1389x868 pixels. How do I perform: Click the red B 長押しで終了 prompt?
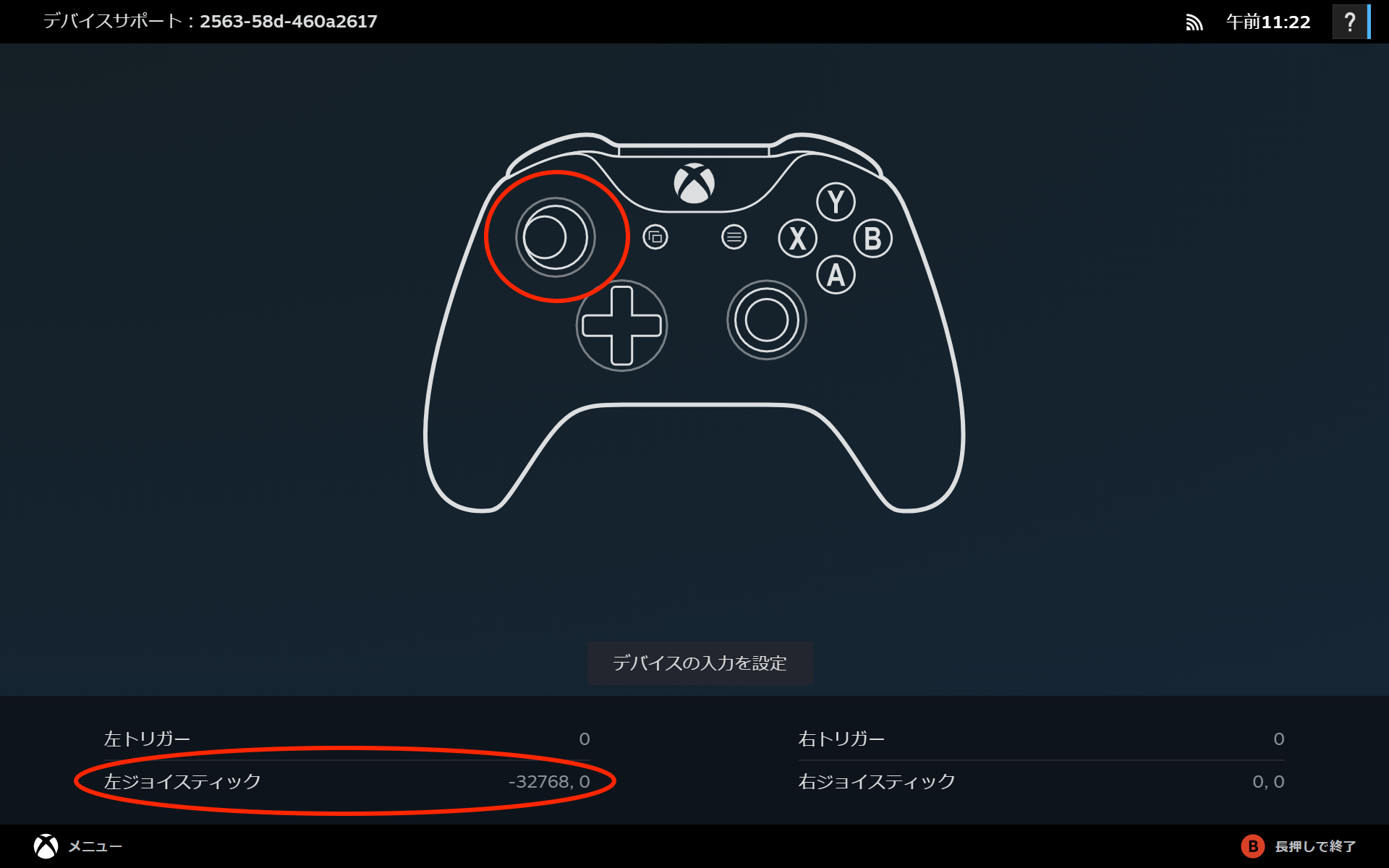point(1299,846)
